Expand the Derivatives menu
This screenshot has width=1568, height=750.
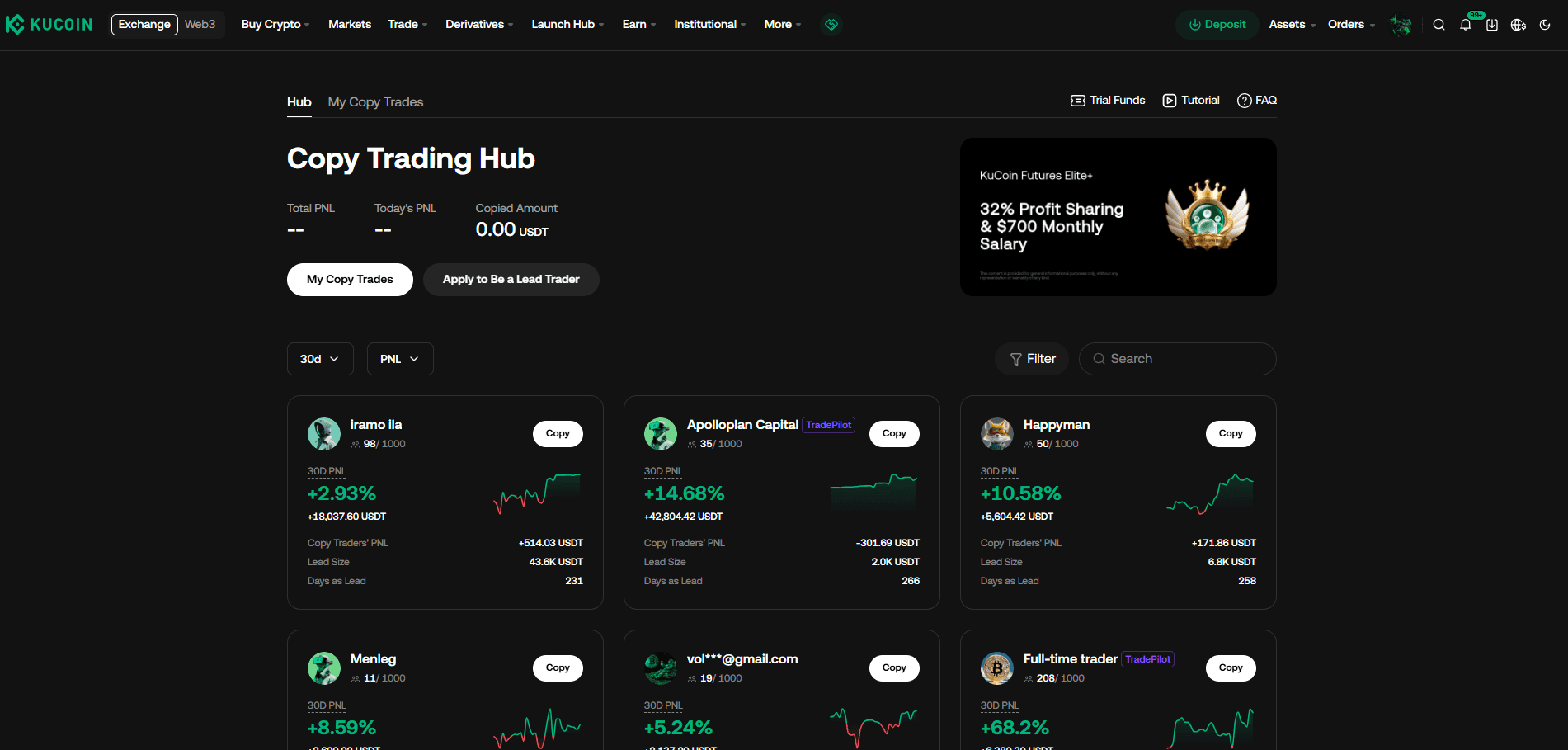click(479, 25)
